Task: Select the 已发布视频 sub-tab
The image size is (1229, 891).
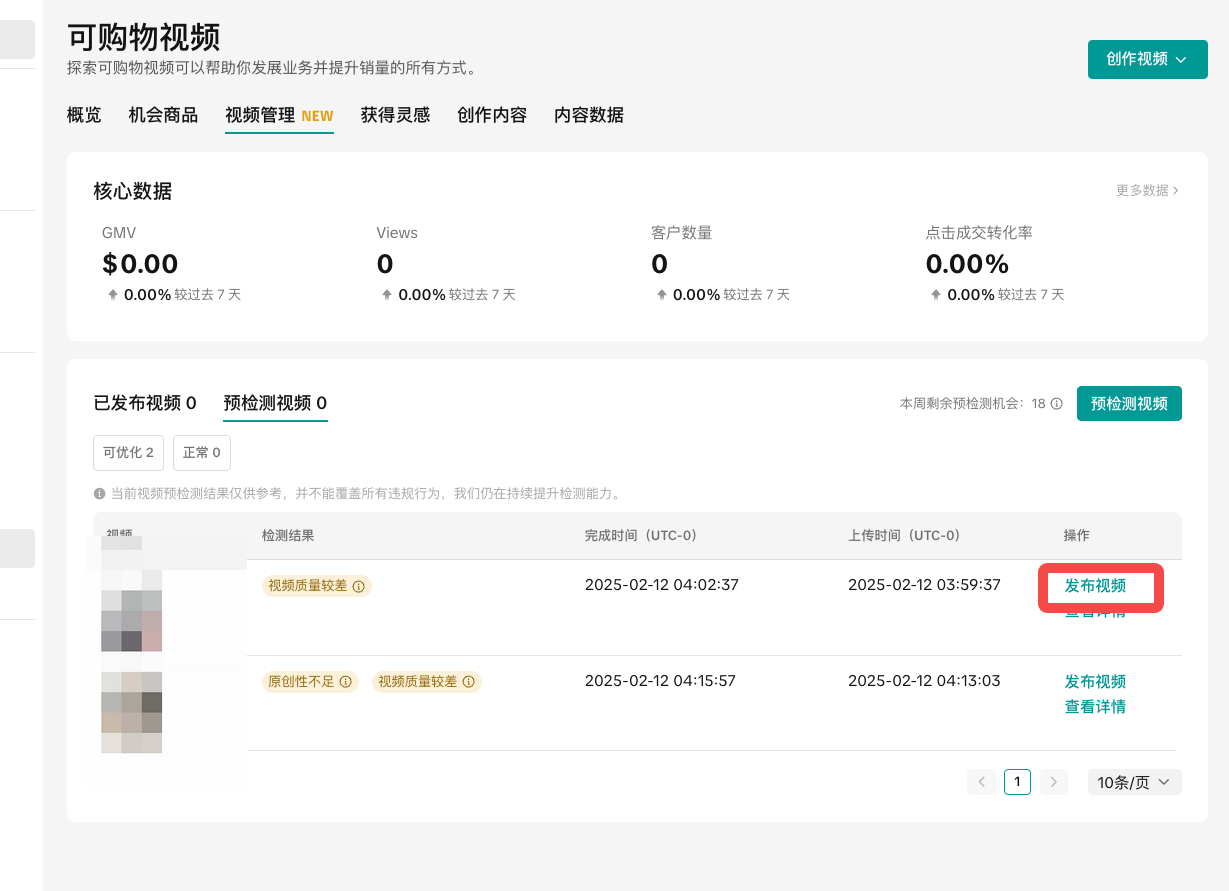Action: tap(144, 403)
